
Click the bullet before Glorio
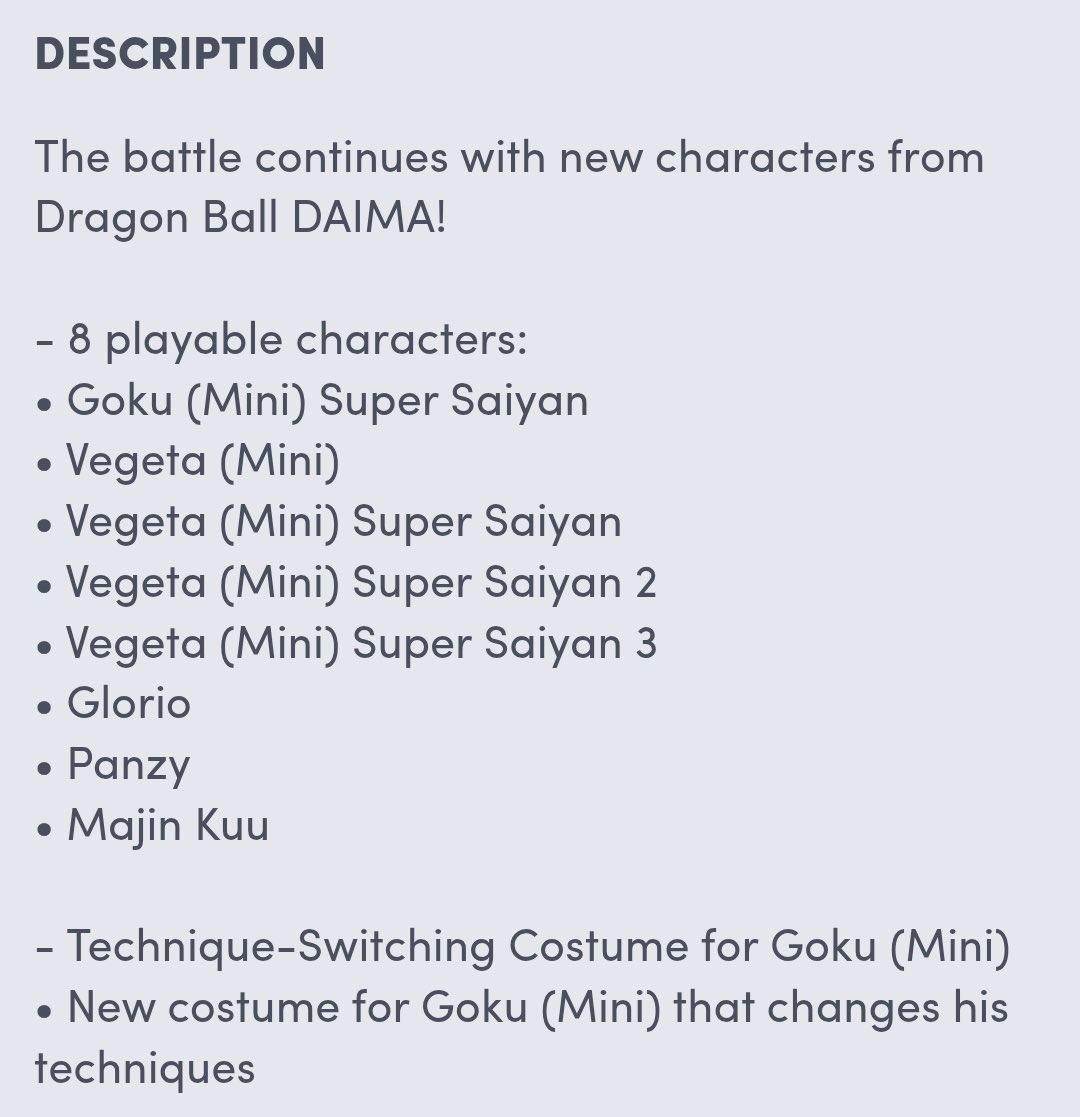coord(45,707)
